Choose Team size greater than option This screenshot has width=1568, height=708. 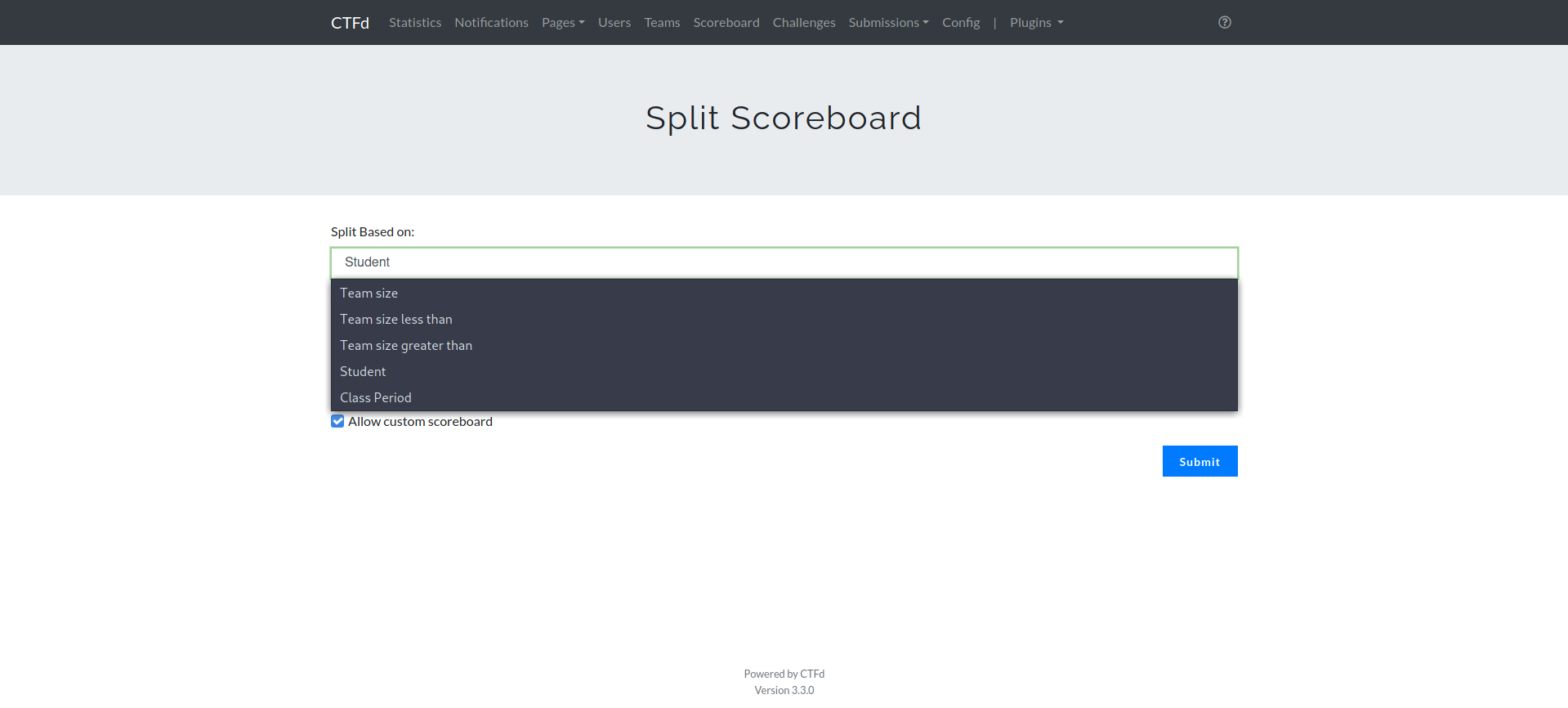coord(784,345)
